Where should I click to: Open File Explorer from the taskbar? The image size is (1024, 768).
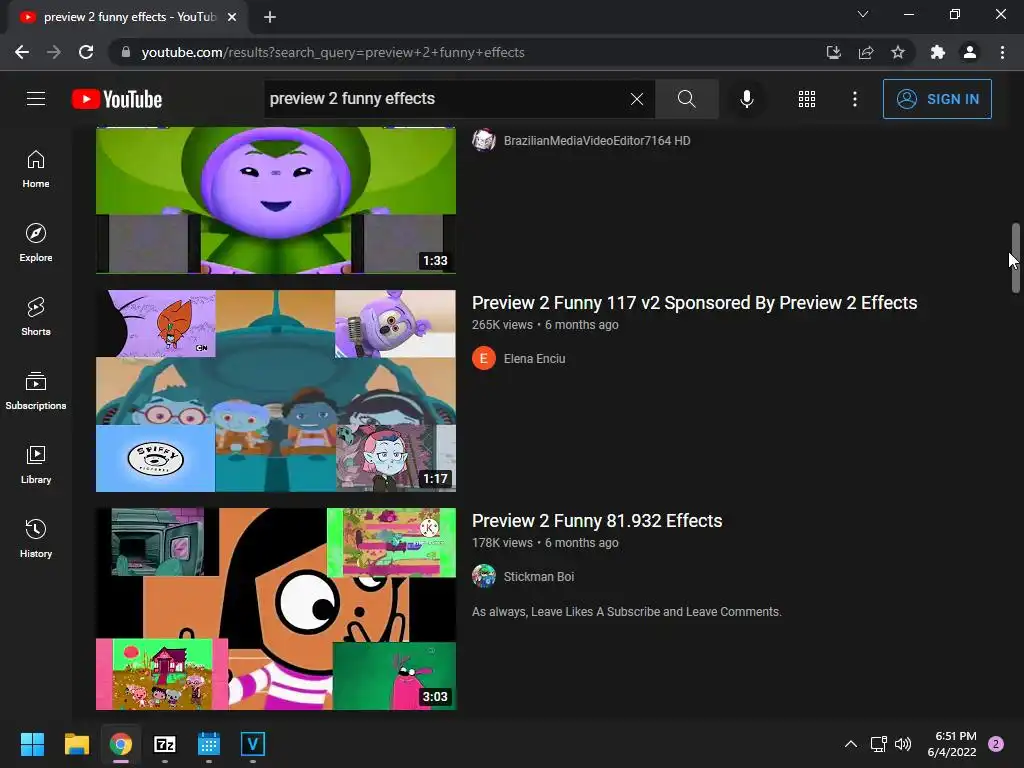click(76, 744)
